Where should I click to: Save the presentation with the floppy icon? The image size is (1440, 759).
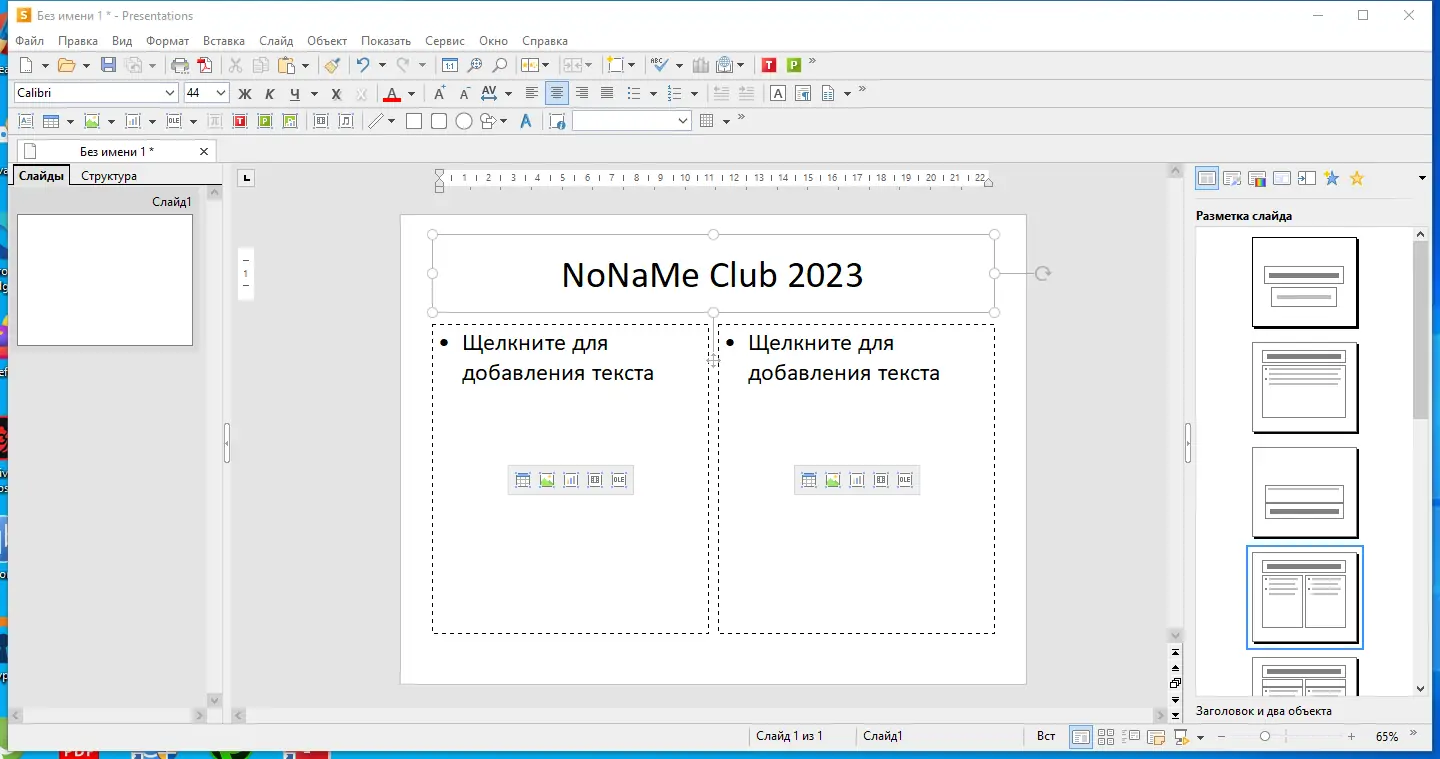click(x=109, y=65)
